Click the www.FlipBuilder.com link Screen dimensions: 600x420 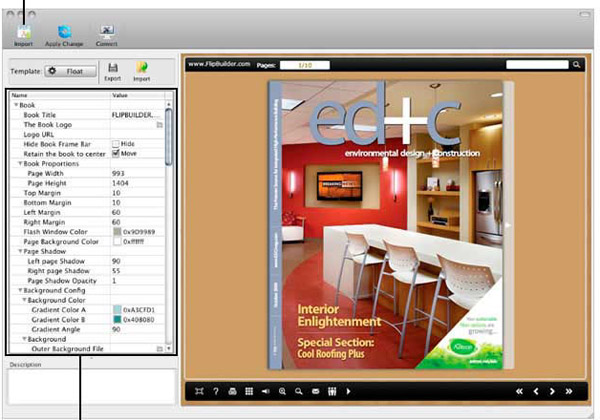click(219, 64)
